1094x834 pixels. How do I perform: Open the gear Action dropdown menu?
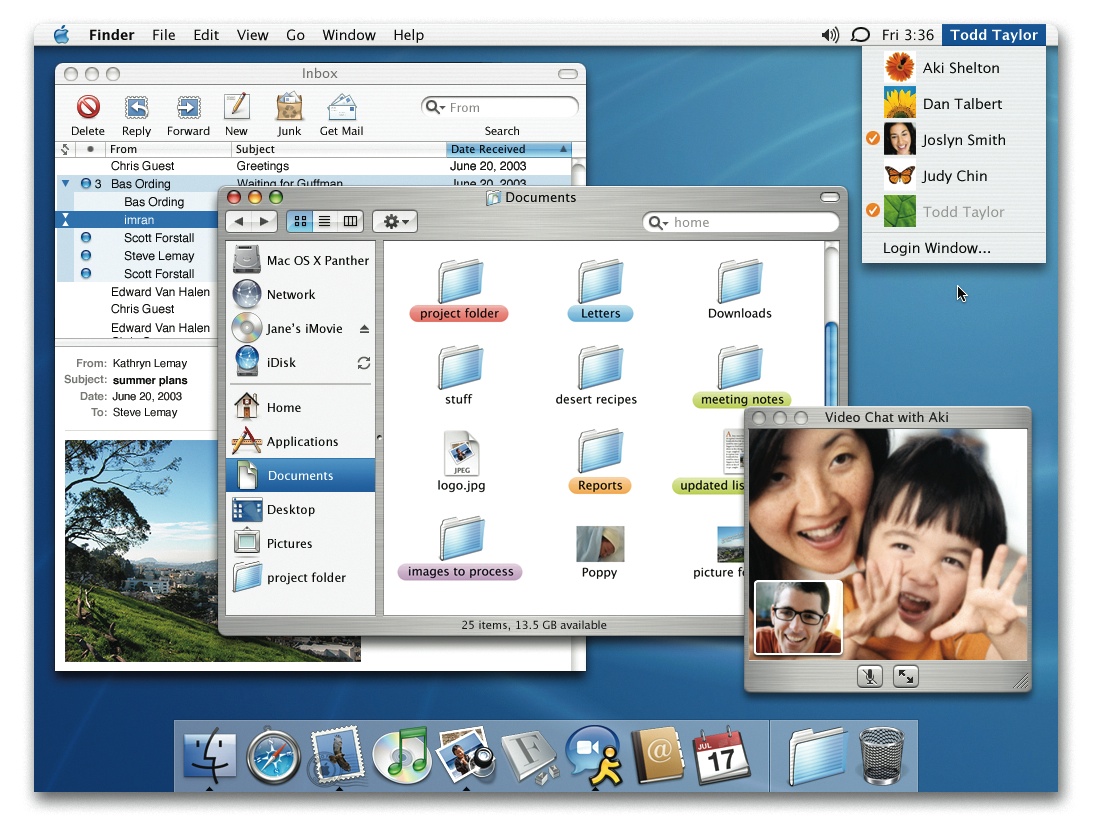(395, 221)
